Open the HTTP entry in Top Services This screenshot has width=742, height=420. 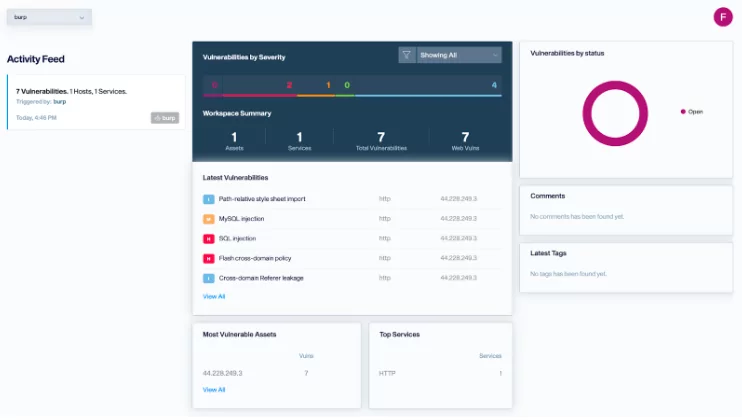pyautogui.click(x=388, y=373)
